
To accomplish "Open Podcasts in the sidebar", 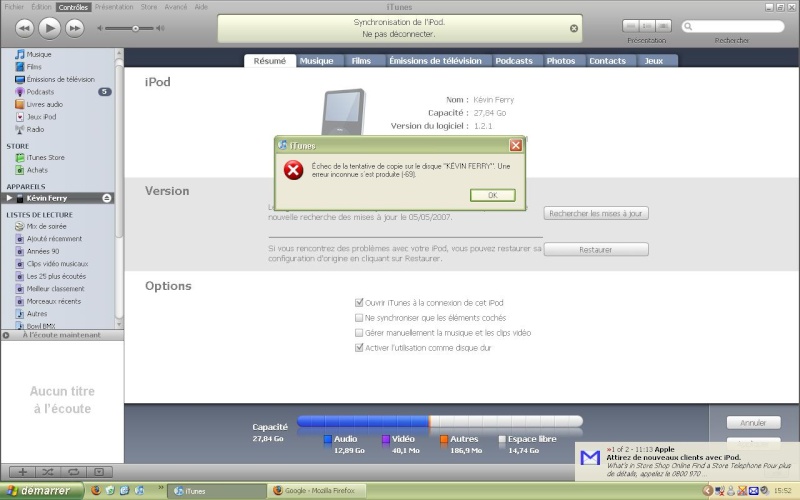I will pos(40,92).
